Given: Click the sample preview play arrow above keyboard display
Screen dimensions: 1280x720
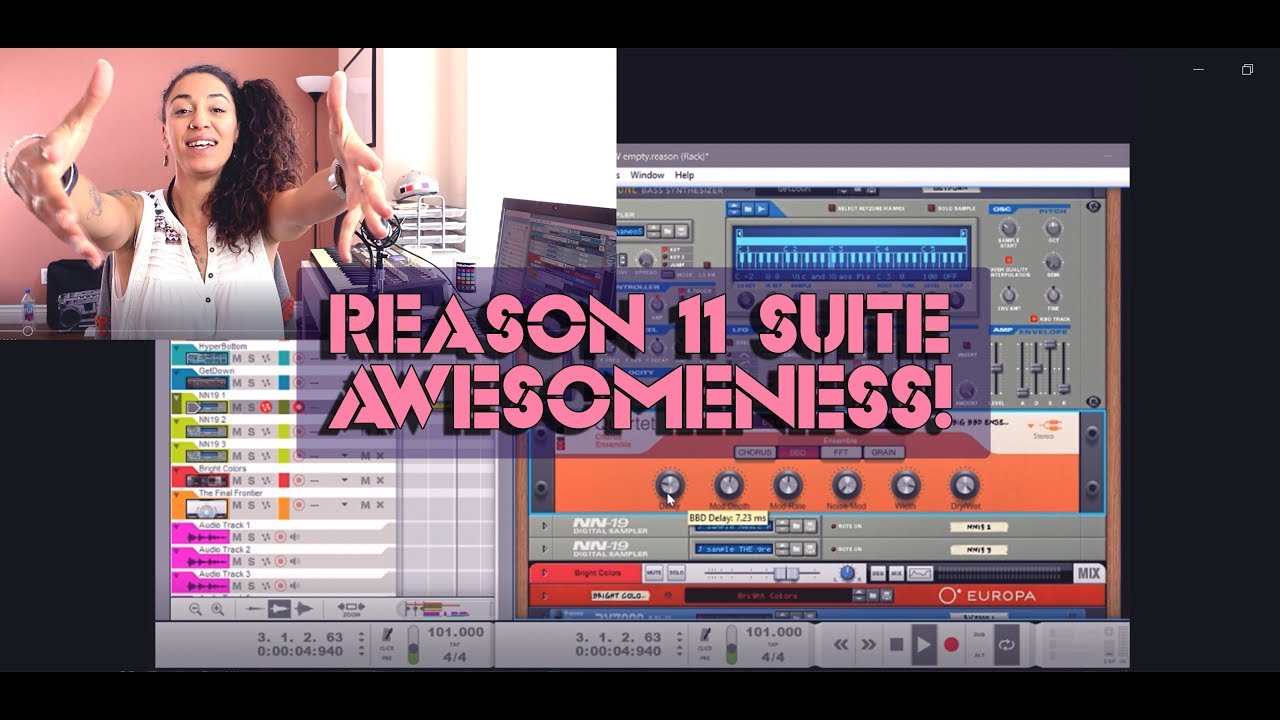Looking at the screenshot, I should coord(761,209).
